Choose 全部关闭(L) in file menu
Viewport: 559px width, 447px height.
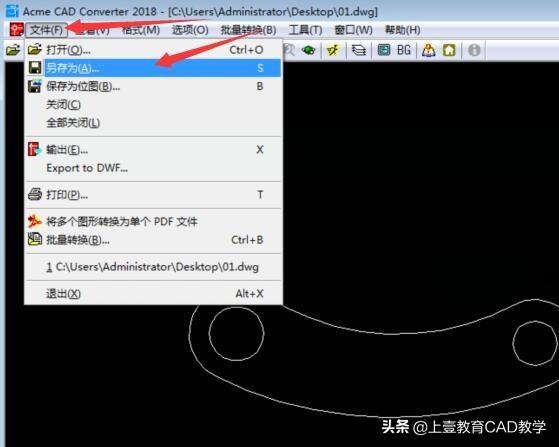coord(153,123)
